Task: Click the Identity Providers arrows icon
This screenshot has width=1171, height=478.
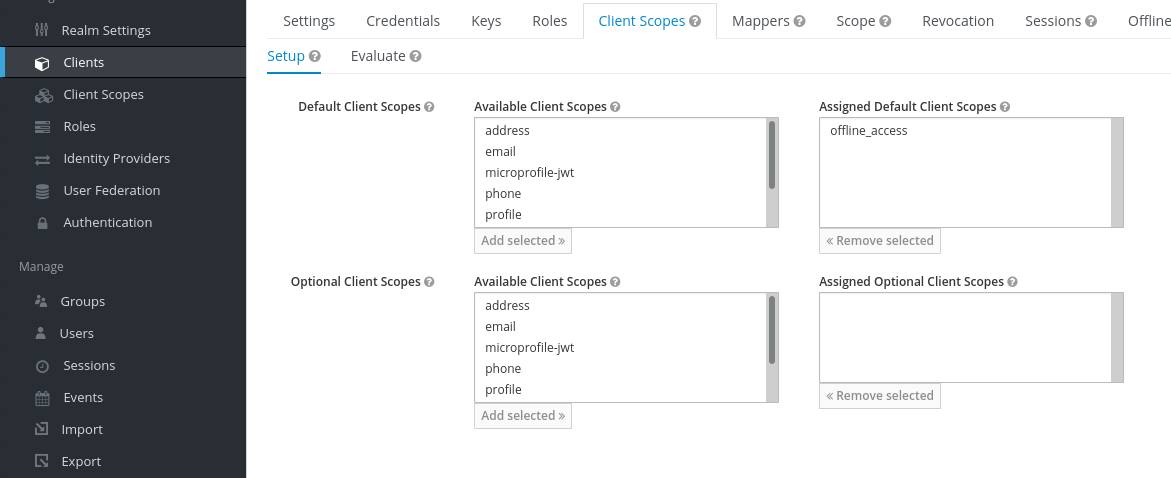Action: pos(43,159)
